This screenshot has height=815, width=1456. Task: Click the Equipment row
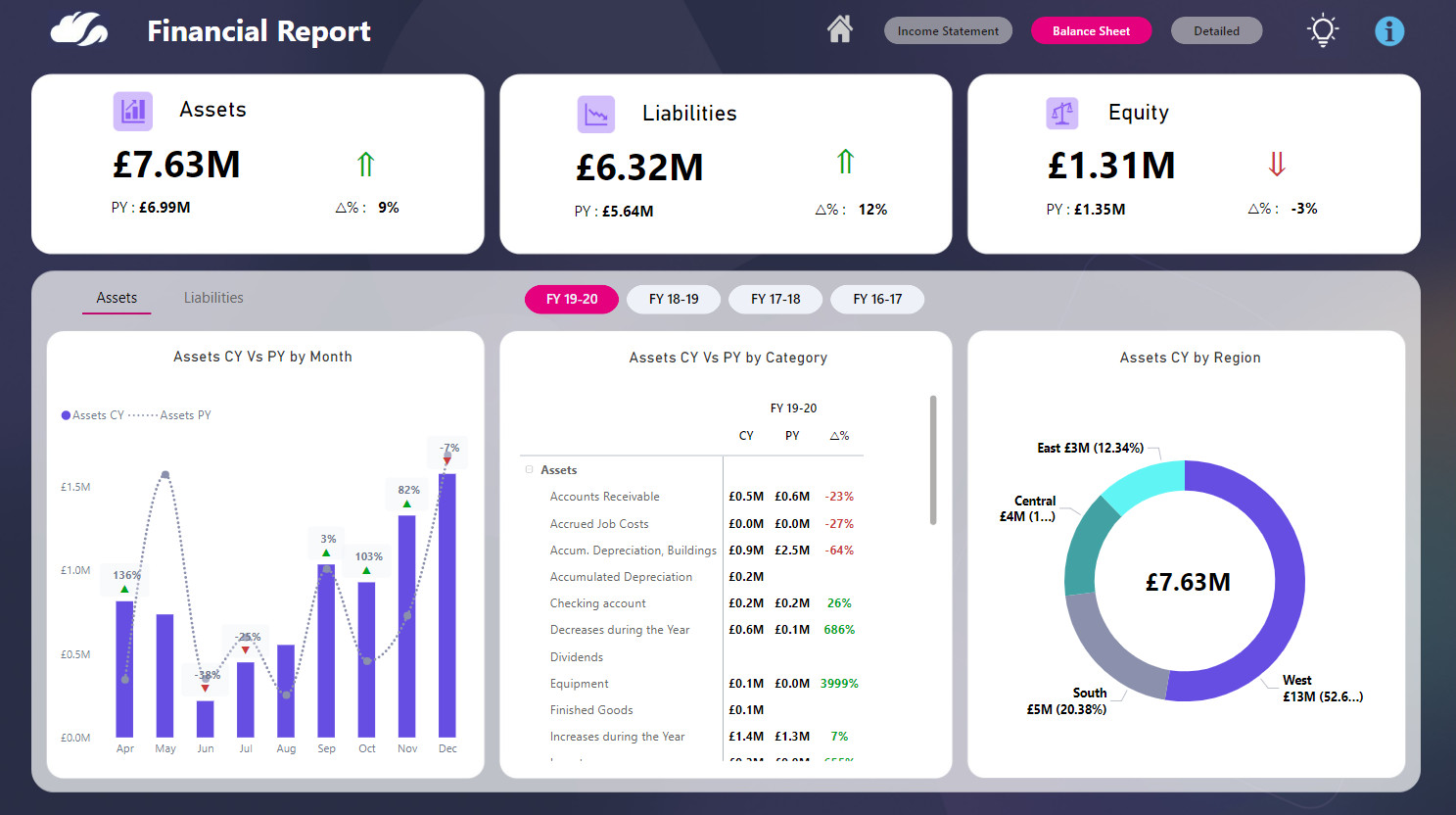coord(691,684)
